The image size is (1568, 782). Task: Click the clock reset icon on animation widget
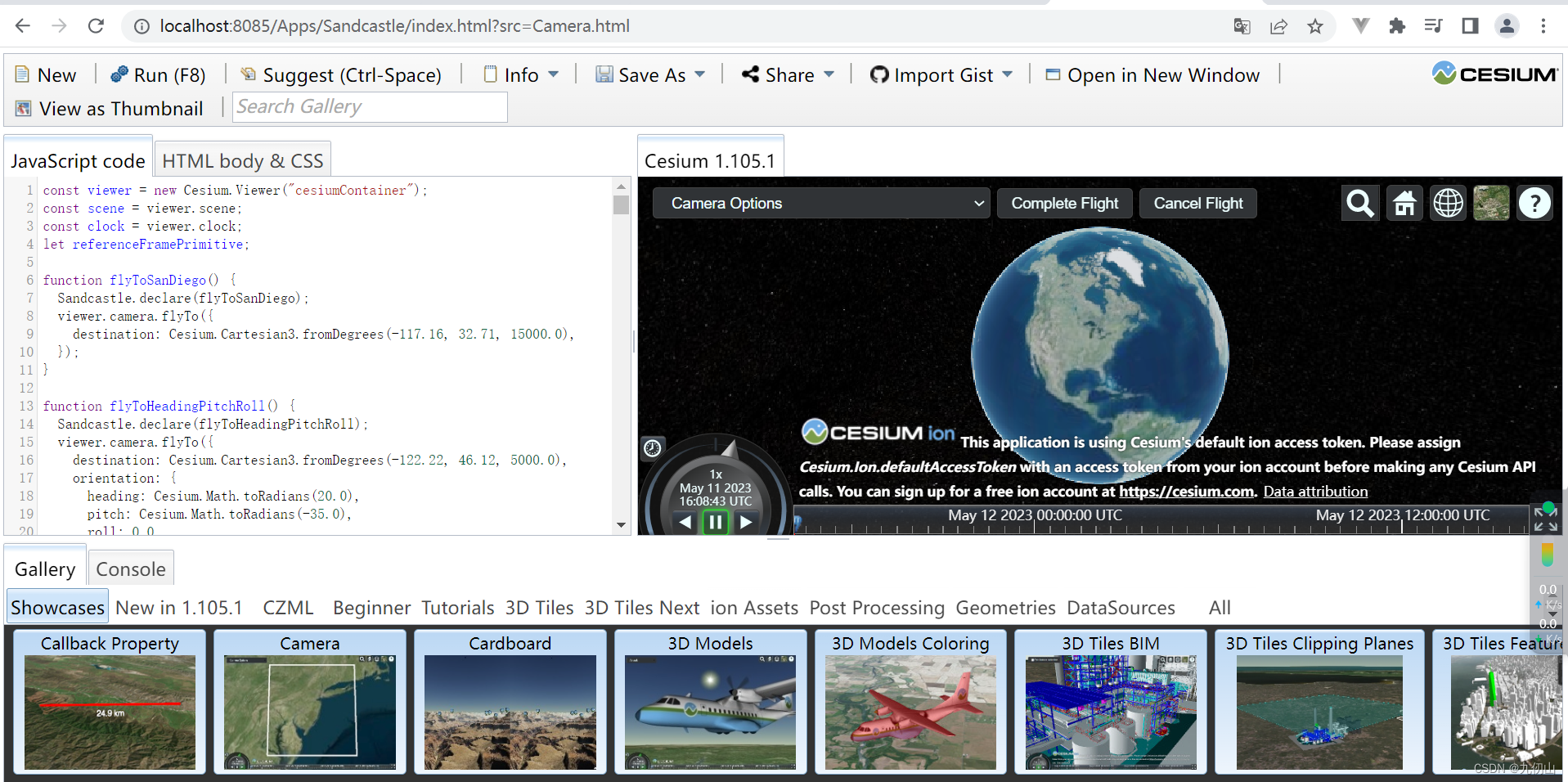tap(652, 447)
